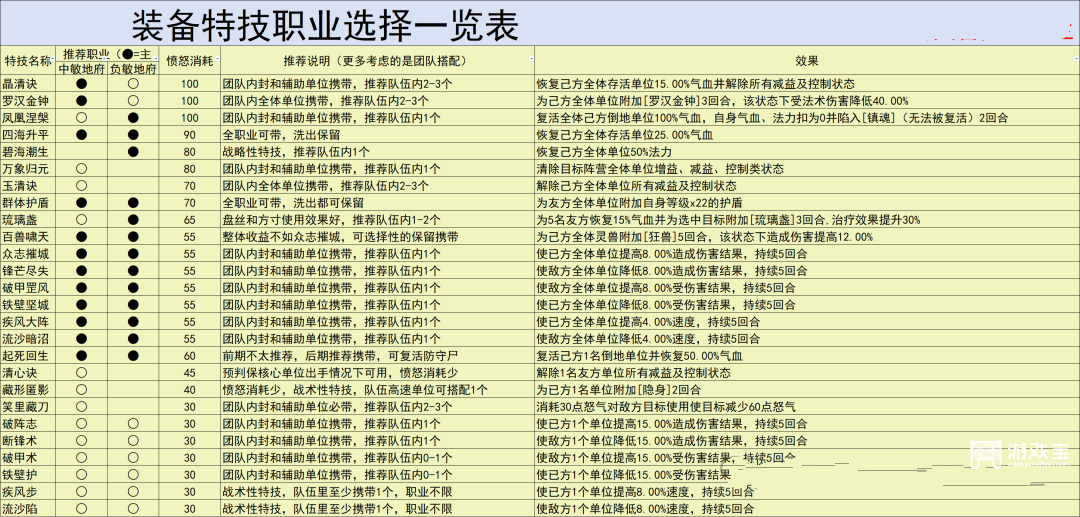Click the 锋芒尽失 skill name cell

point(28,271)
